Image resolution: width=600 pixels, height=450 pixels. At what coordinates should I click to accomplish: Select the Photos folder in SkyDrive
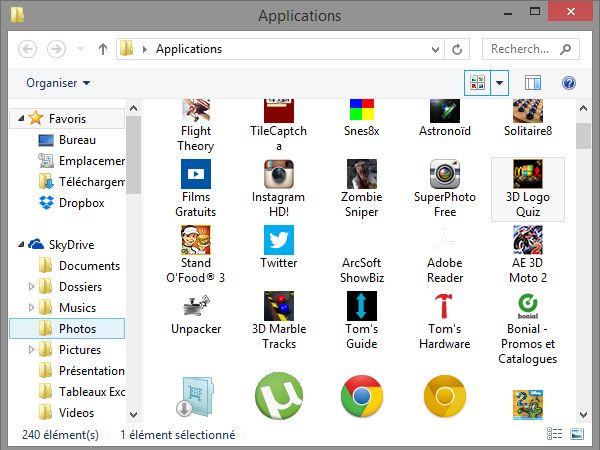pos(67,328)
